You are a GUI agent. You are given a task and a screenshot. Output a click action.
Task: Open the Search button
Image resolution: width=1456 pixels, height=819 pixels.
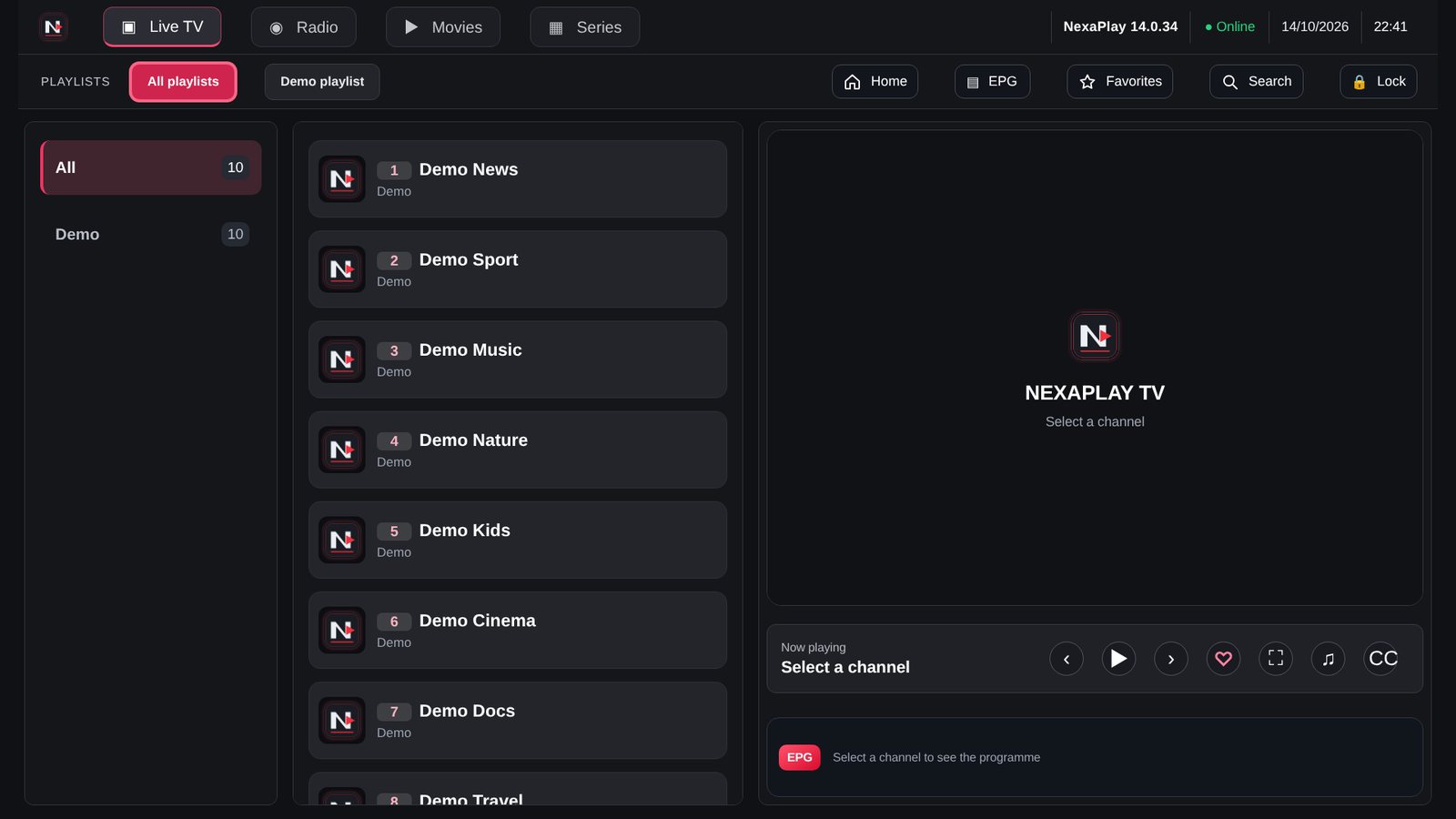click(1256, 82)
